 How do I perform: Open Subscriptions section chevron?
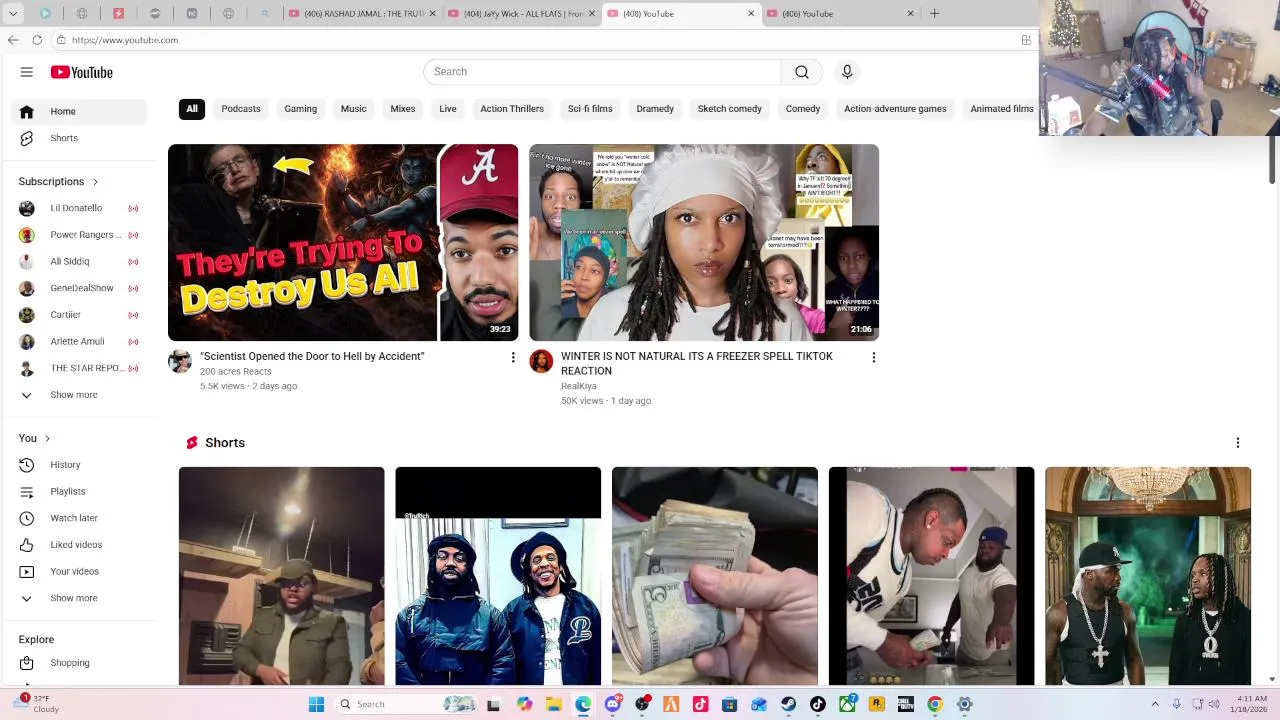[95, 182]
